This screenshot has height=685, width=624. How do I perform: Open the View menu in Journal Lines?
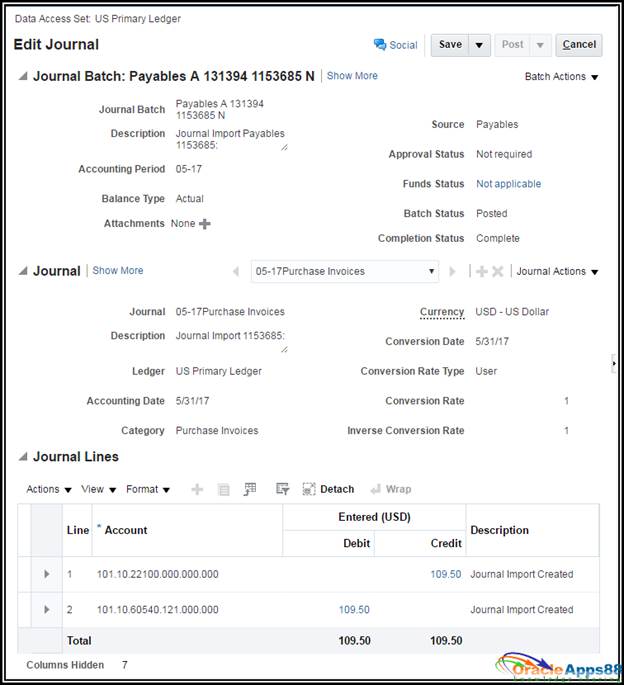[99, 489]
